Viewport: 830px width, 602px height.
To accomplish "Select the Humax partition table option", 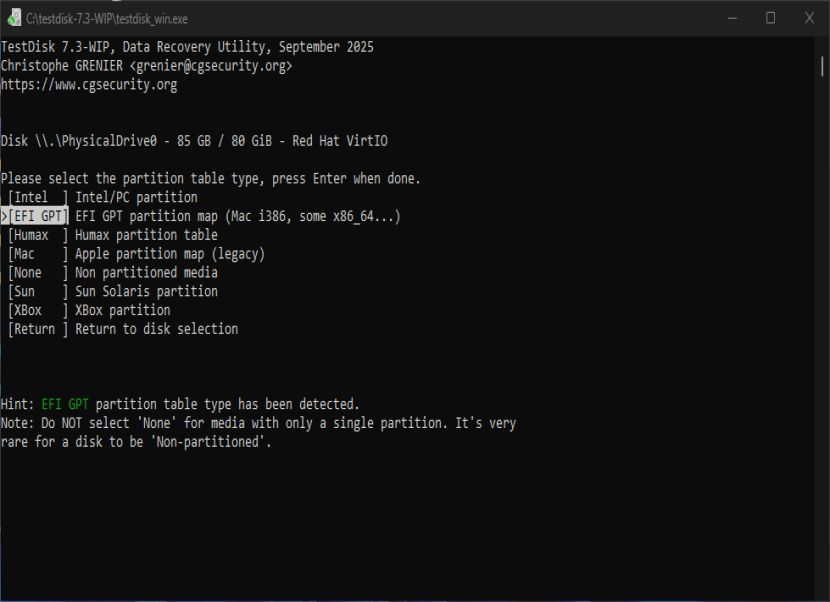I will pos(113,235).
